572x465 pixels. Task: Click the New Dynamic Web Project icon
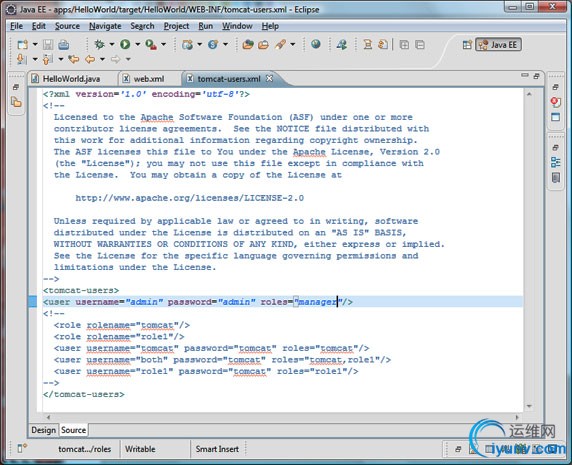click(188, 44)
